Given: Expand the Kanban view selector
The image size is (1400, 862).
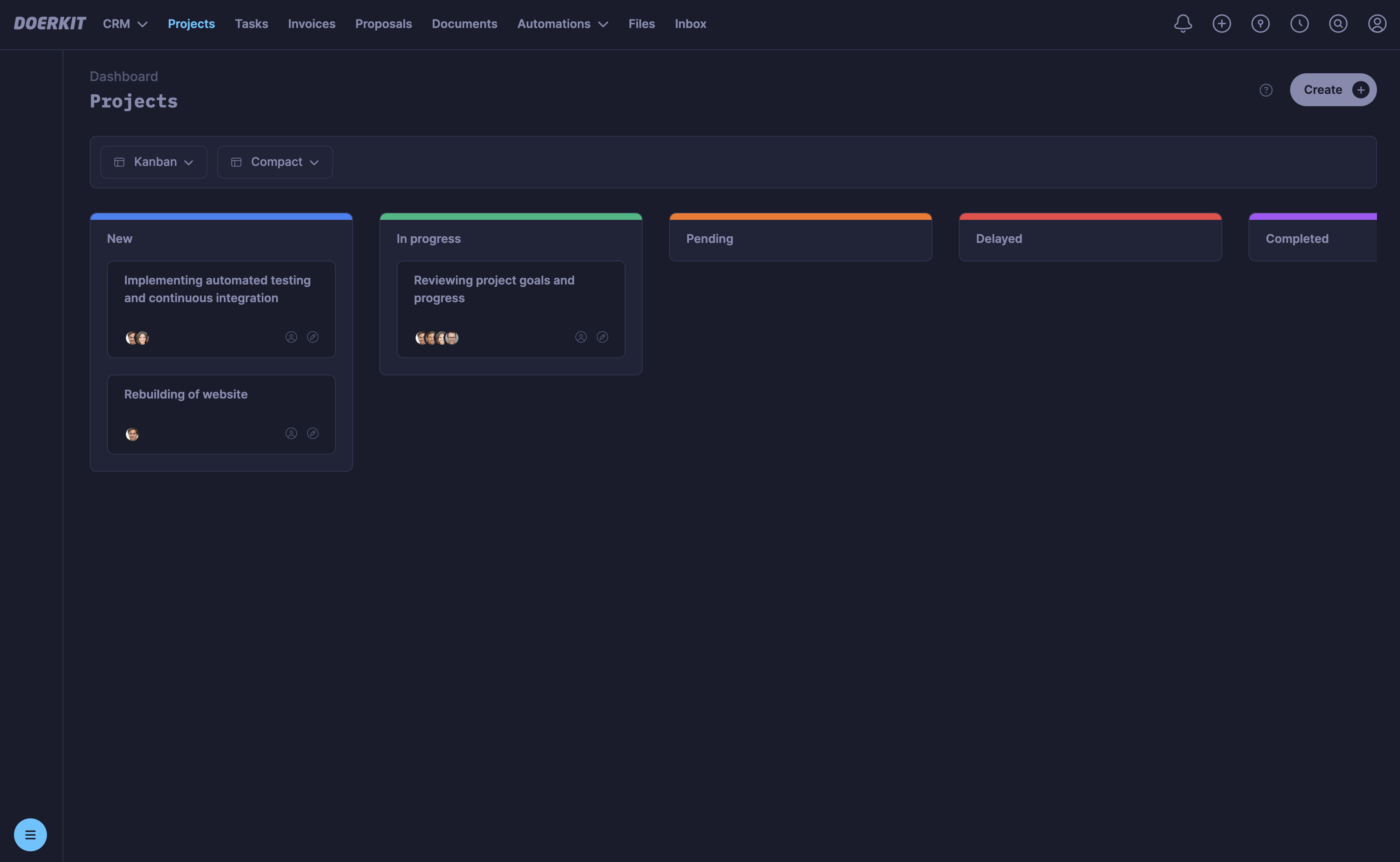Looking at the screenshot, I should click(153, 162).
